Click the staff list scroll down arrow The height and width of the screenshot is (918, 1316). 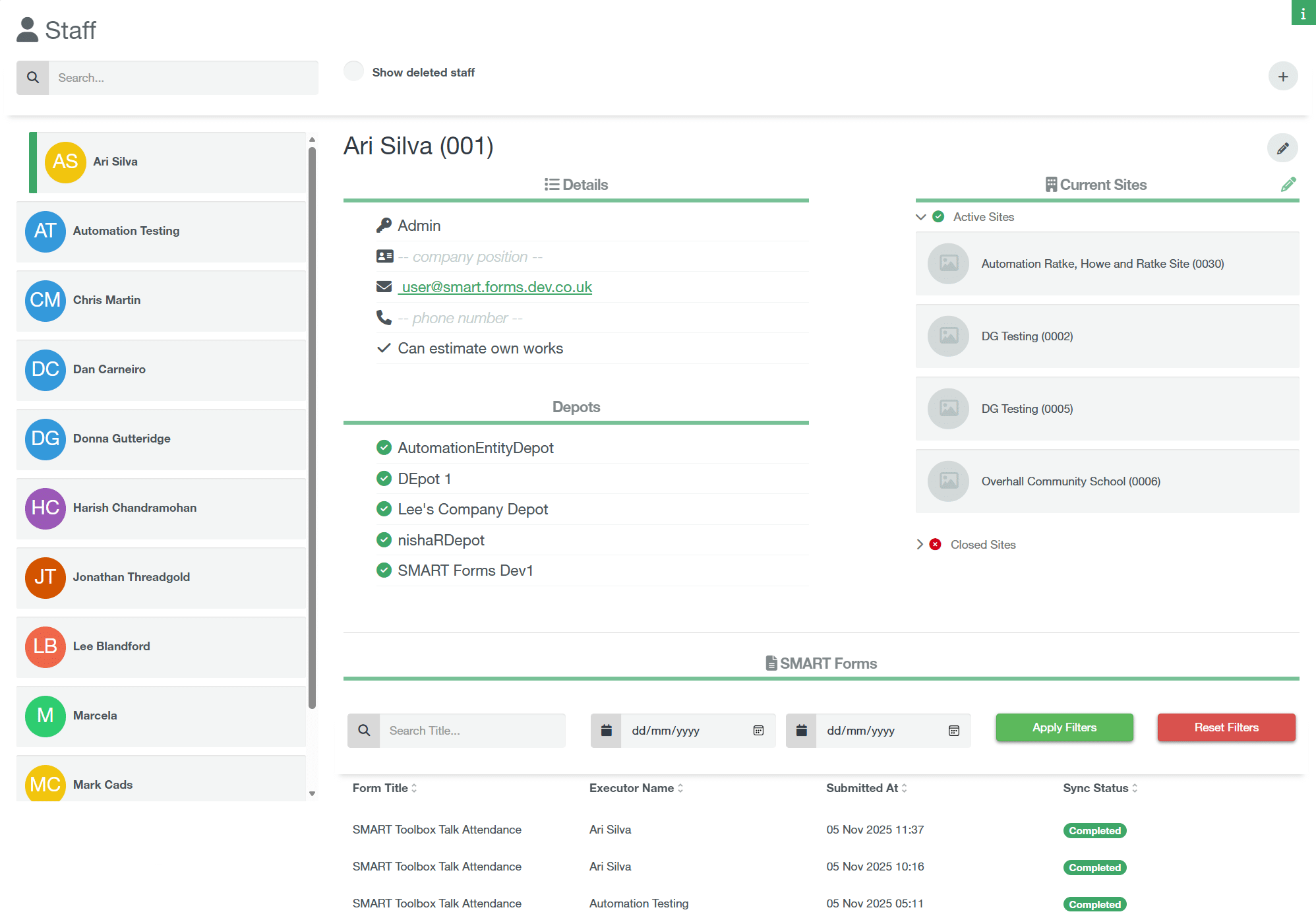(x=312, y=794)
